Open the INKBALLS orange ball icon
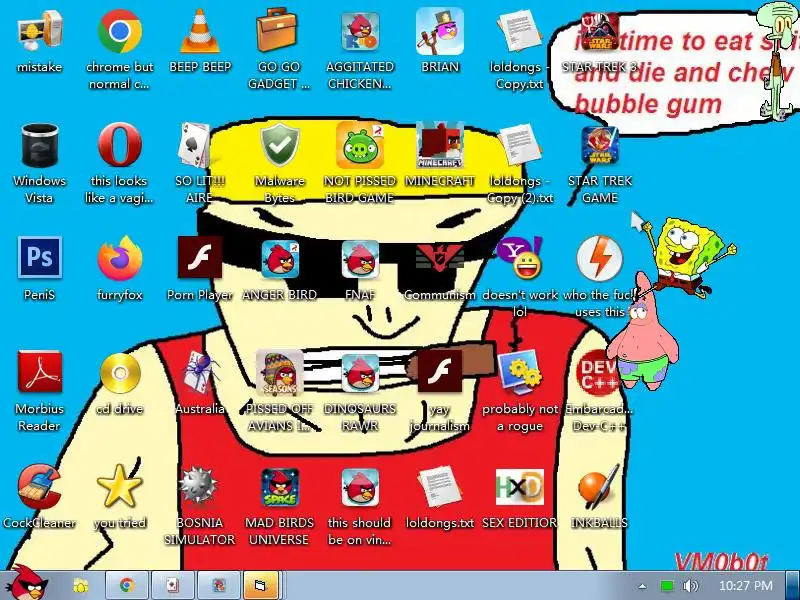 [598, 486]
